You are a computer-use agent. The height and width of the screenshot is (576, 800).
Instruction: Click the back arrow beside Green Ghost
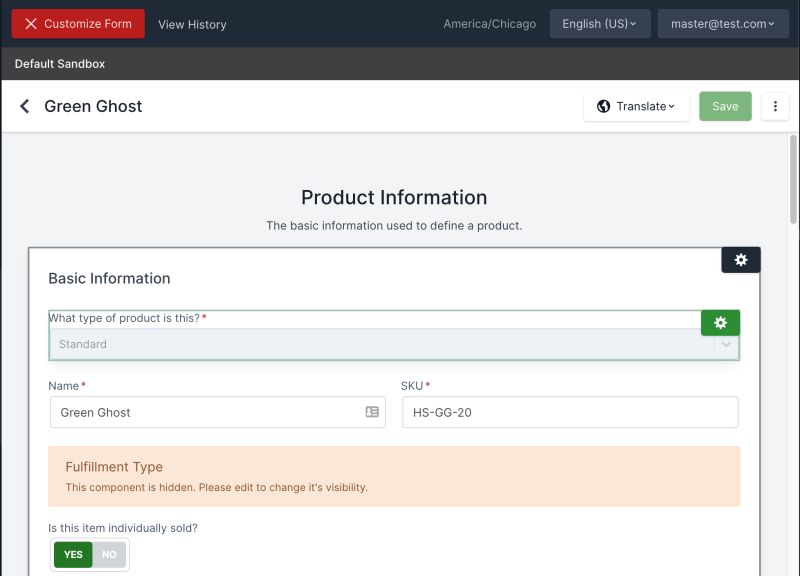coord(24,106)
